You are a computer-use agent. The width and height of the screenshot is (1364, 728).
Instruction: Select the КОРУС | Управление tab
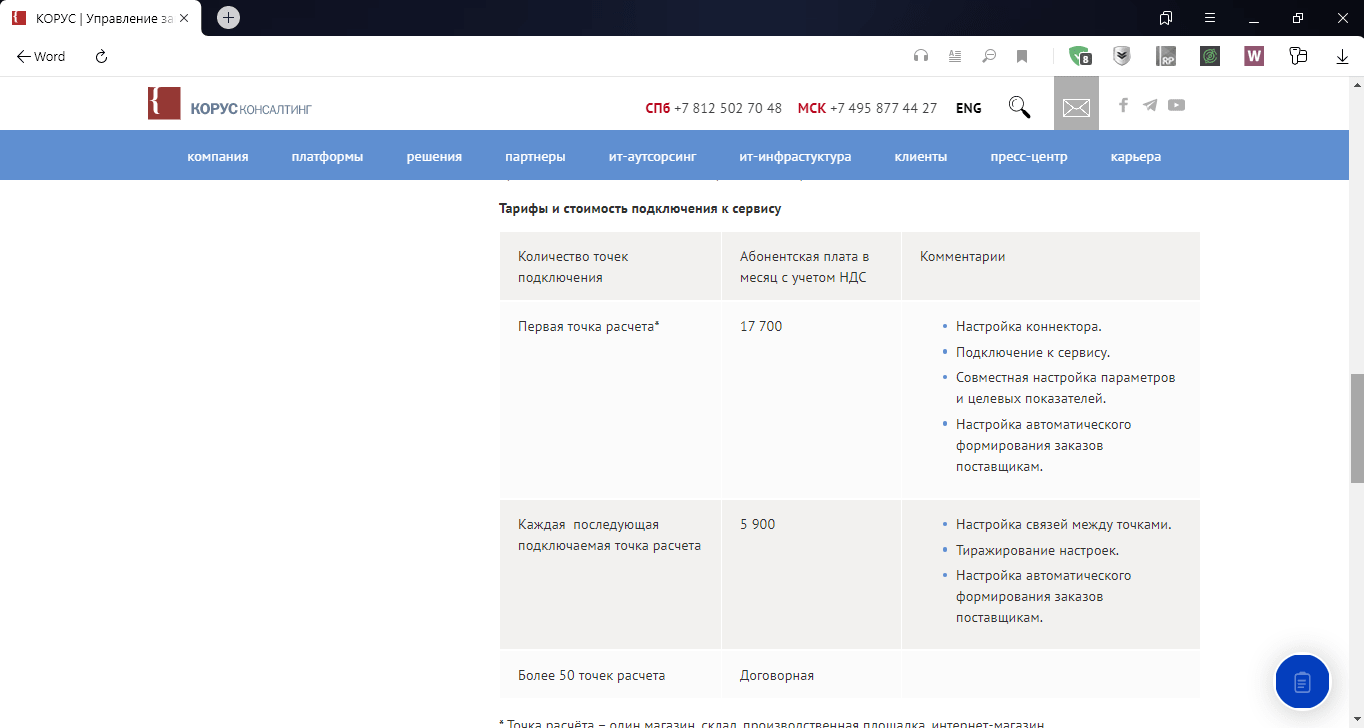100,19
